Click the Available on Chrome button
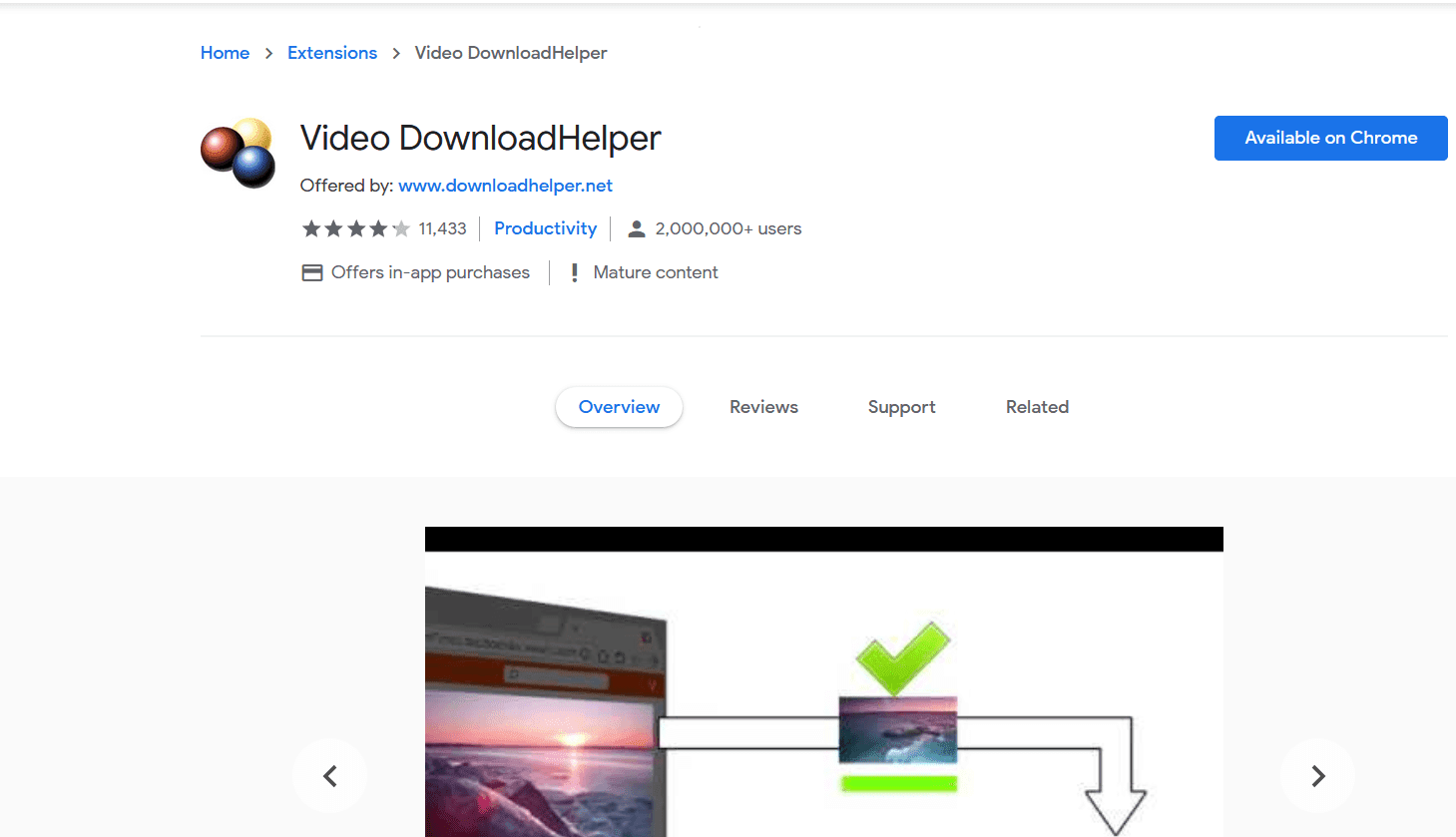1456x837 pixels. 1330,138
